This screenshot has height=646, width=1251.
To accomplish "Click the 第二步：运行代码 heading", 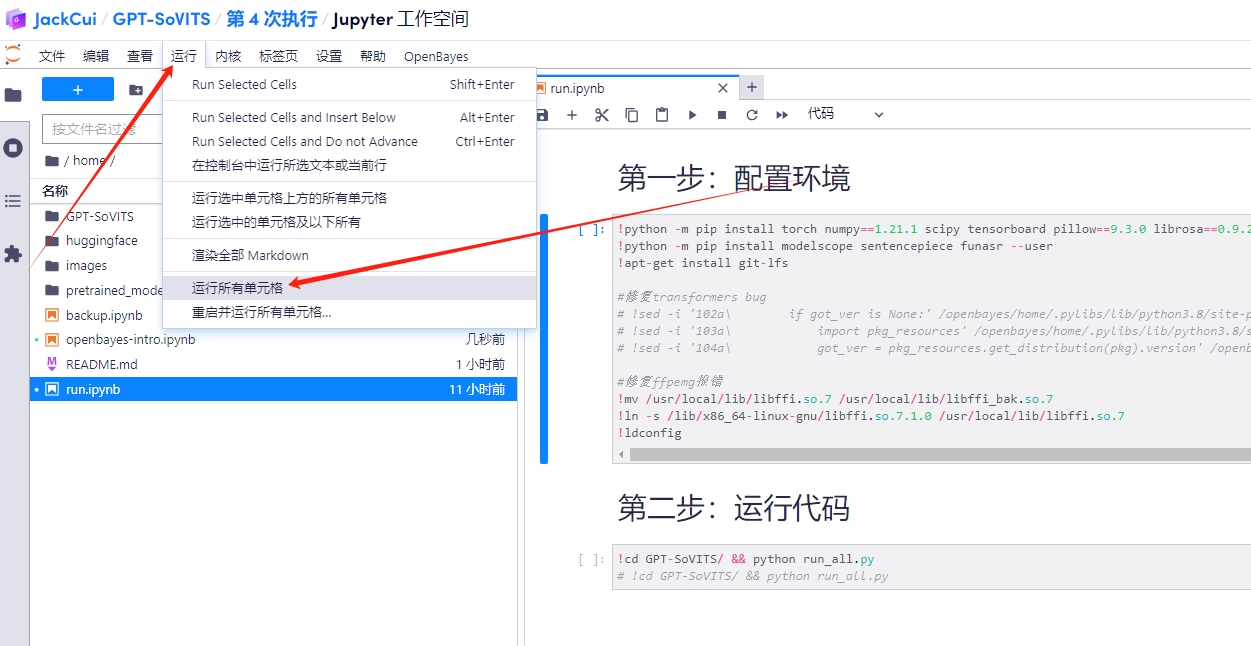I will 734,508.
